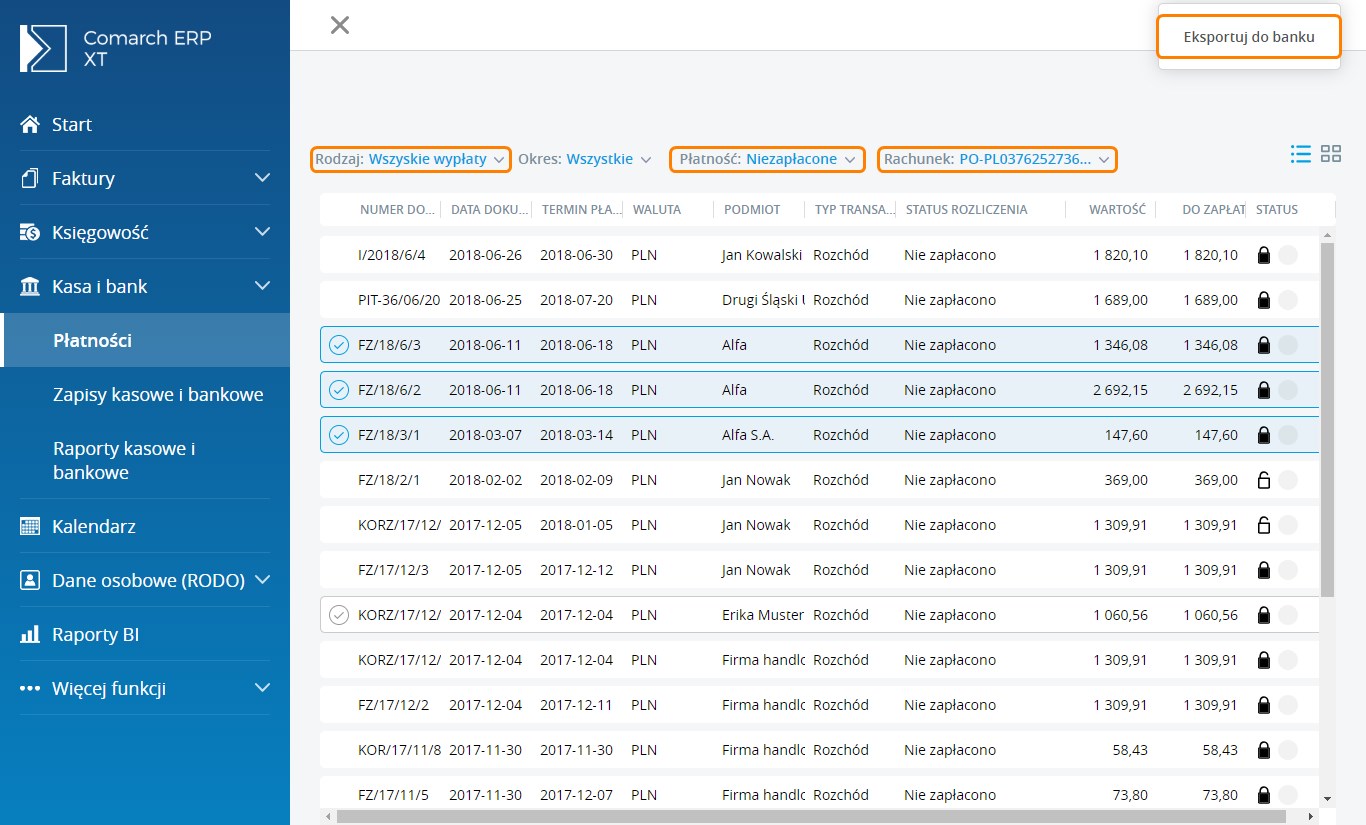Click the locked padlock in row FZ/18/3/1
Viewport: 1366px width, 825px height.
(x=1263, y=435)
